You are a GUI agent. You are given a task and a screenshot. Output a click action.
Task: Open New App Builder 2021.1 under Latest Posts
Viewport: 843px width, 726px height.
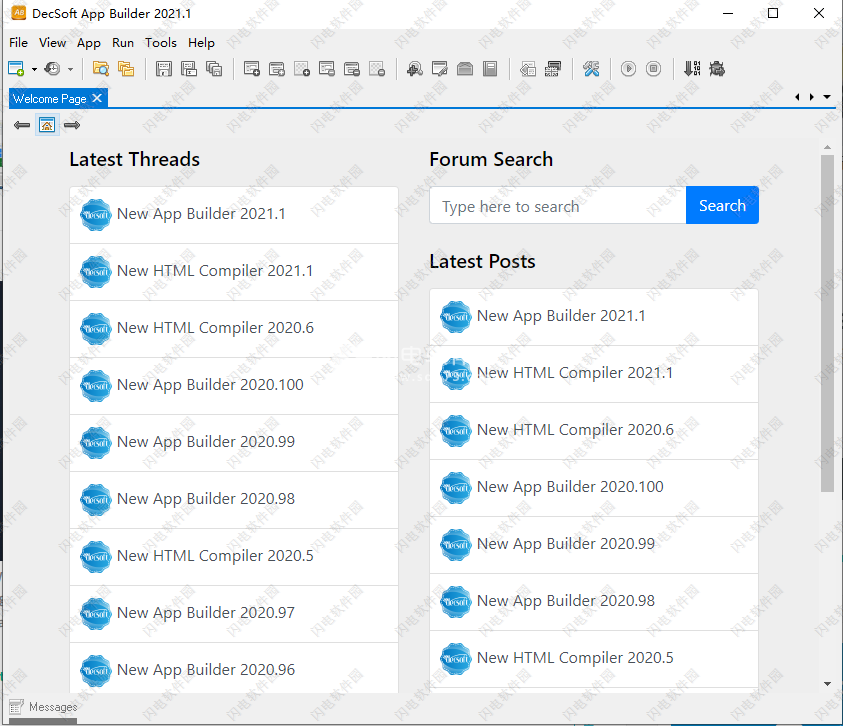[x=594, y=317]
